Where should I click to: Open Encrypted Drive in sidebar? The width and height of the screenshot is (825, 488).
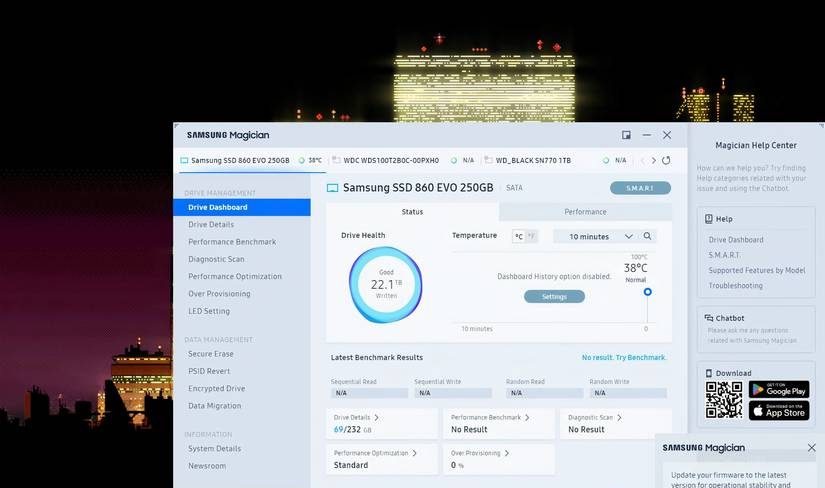[x=216, y=389]
